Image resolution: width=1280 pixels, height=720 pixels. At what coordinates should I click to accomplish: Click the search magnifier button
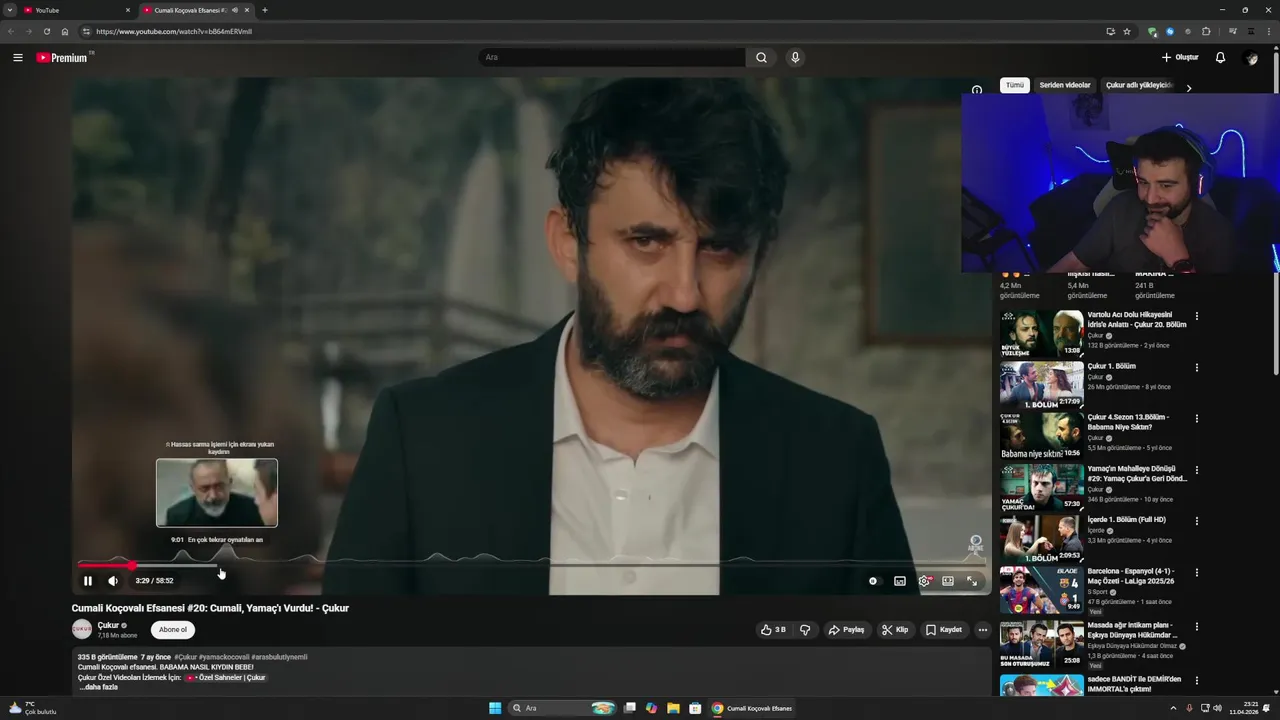(761, 58)
